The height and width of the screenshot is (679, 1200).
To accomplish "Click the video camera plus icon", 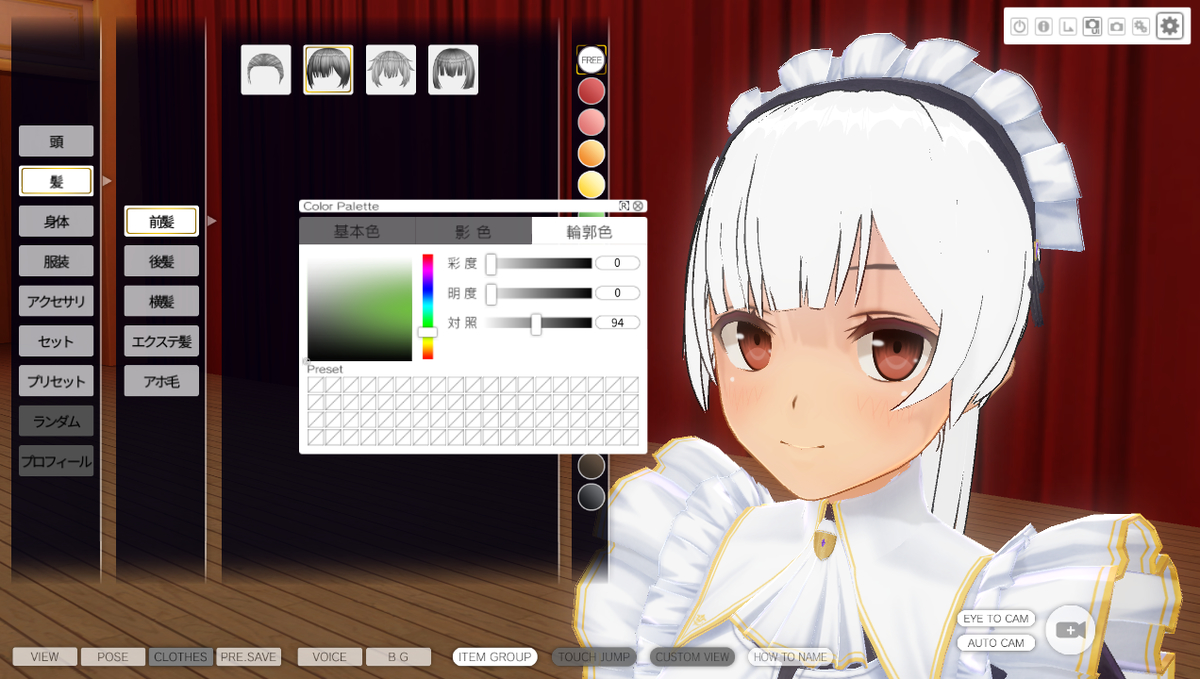I will (x=1070, y=630).
